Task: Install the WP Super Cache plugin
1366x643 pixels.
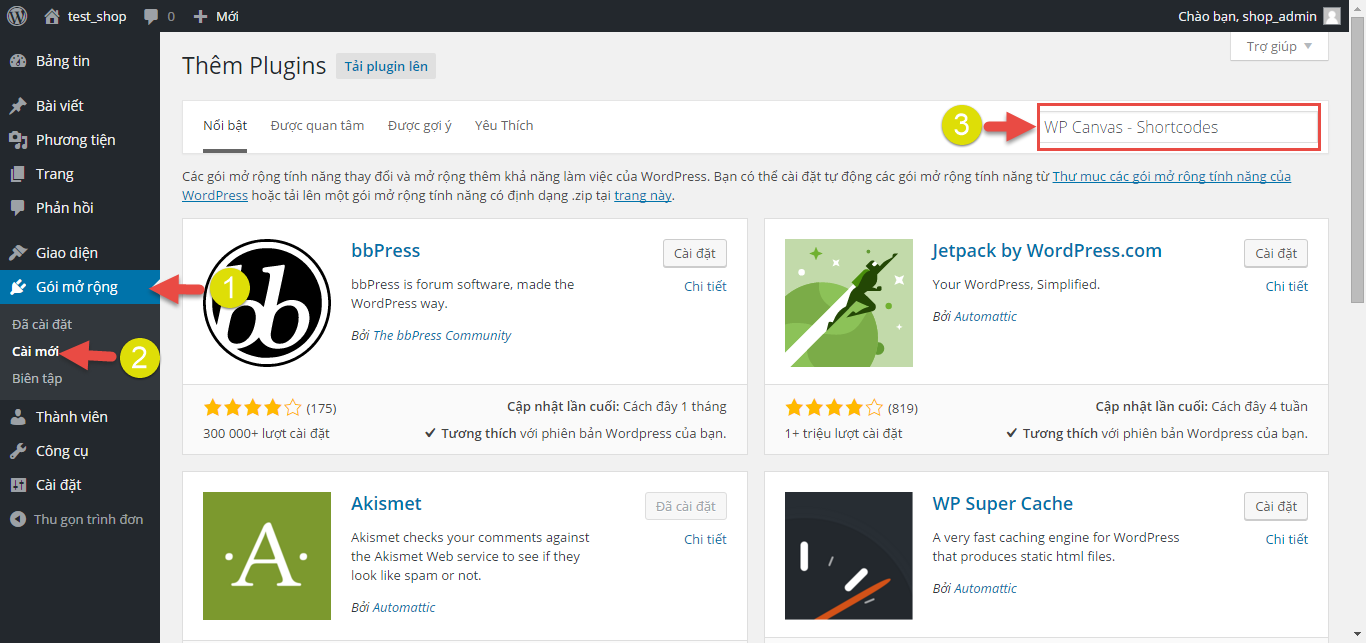Action: click(x=1276, y=506)
